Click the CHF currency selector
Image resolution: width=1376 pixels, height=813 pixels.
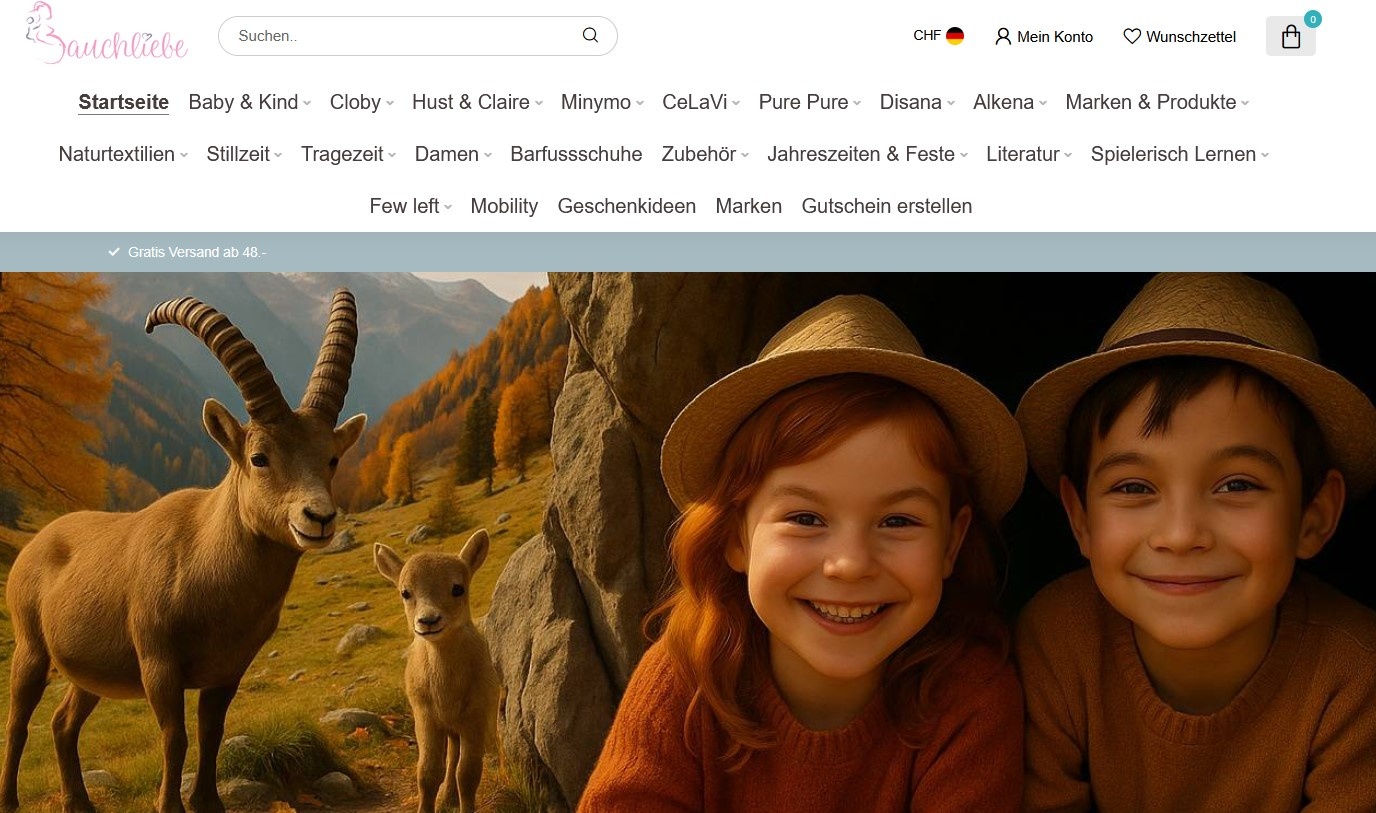926,36
